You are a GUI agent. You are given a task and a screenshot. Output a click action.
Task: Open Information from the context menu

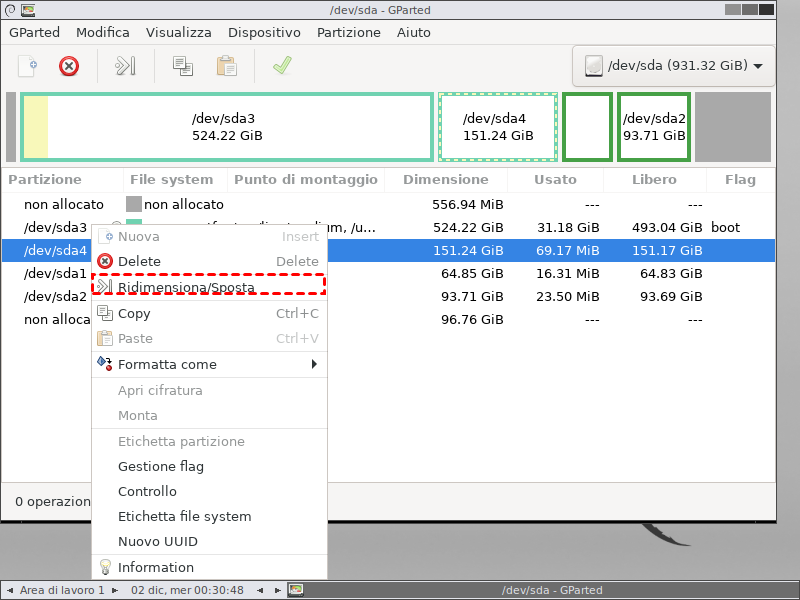pyautogui.click(x=209, y=567)
